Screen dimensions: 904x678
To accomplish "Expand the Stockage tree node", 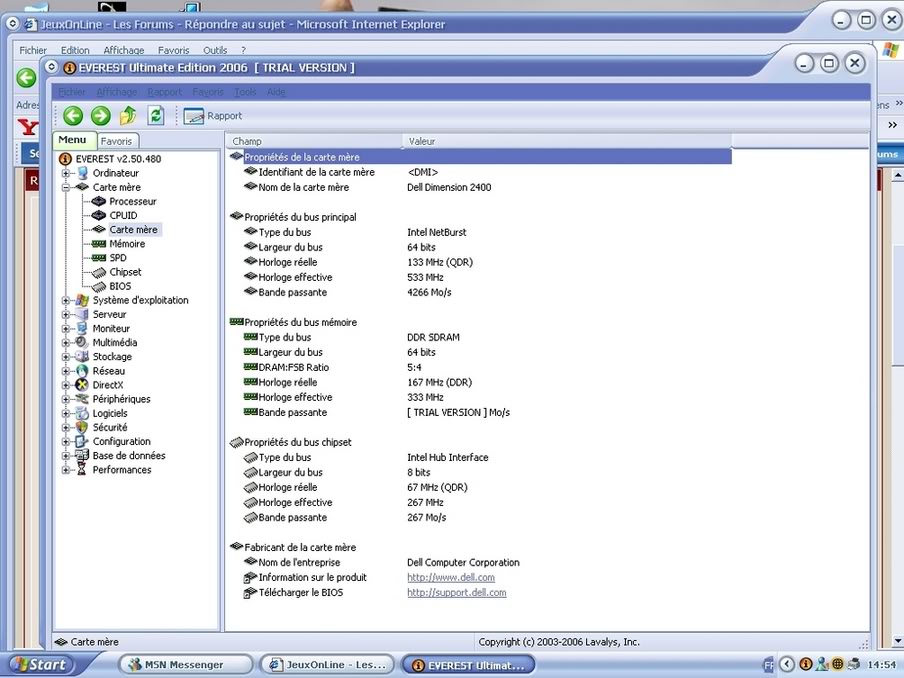I will (x=66, y=357).
